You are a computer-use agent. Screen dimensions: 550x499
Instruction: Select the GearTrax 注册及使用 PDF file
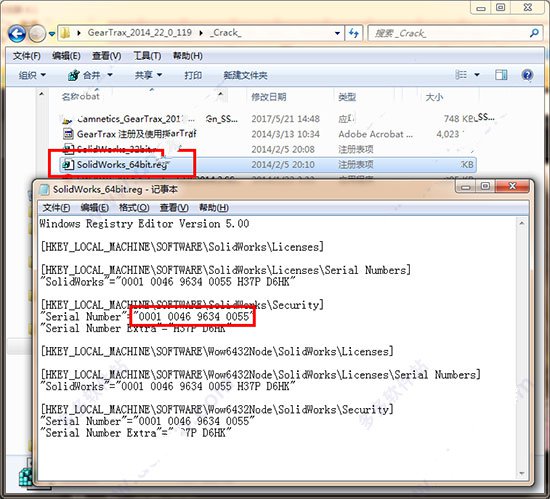[136, 134]
